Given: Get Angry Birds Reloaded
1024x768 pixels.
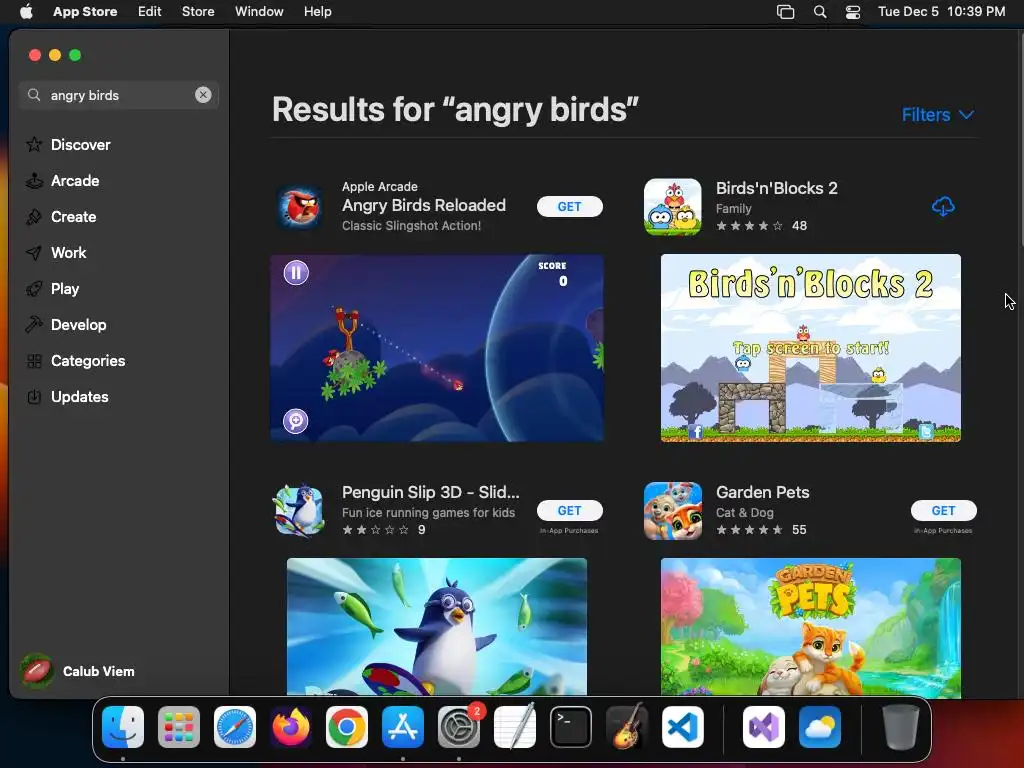Looking at the screenshot, I should tap(569, 206).
